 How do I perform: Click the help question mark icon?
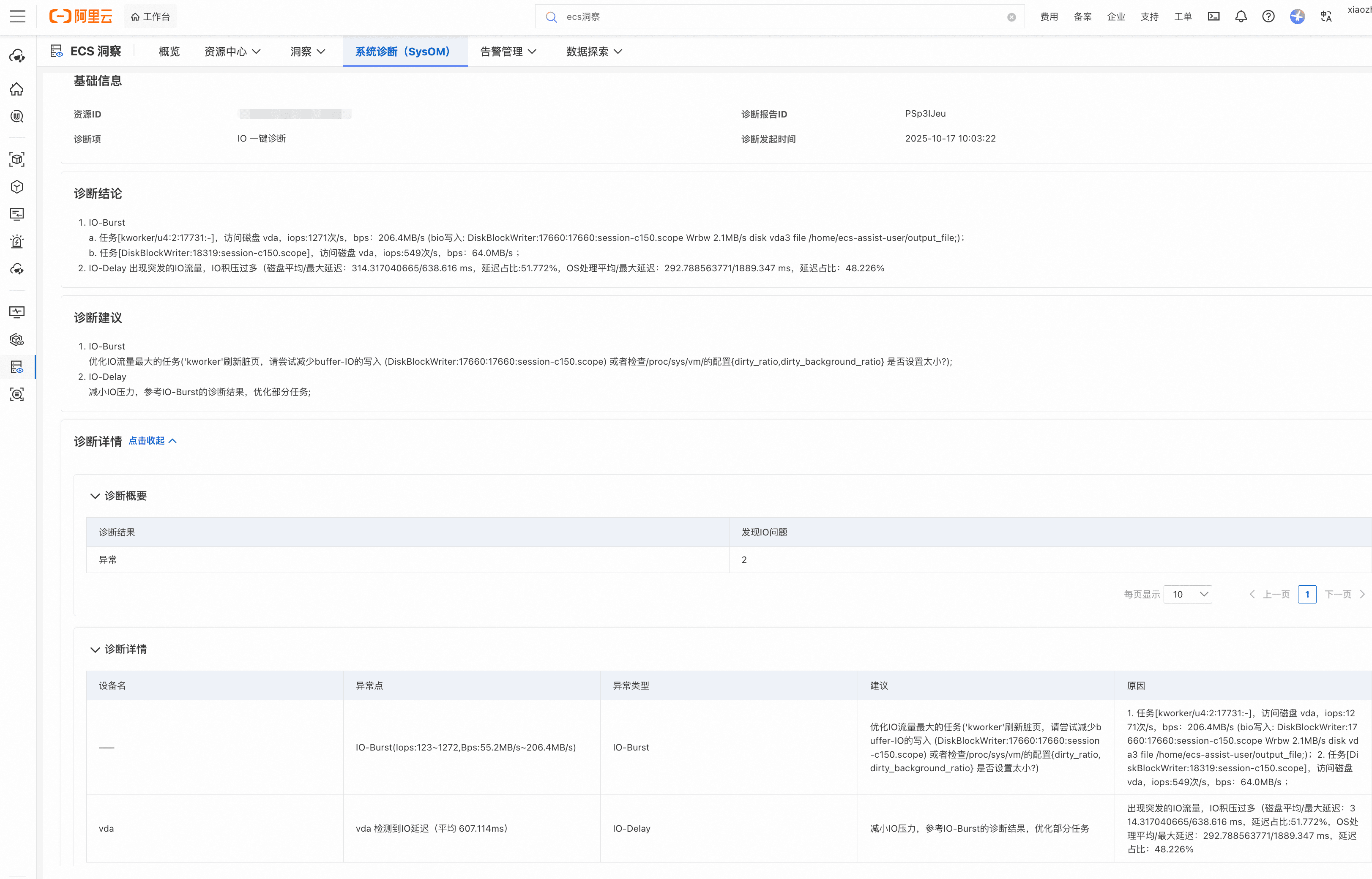pyautogui.click(x=1268, y=16)
